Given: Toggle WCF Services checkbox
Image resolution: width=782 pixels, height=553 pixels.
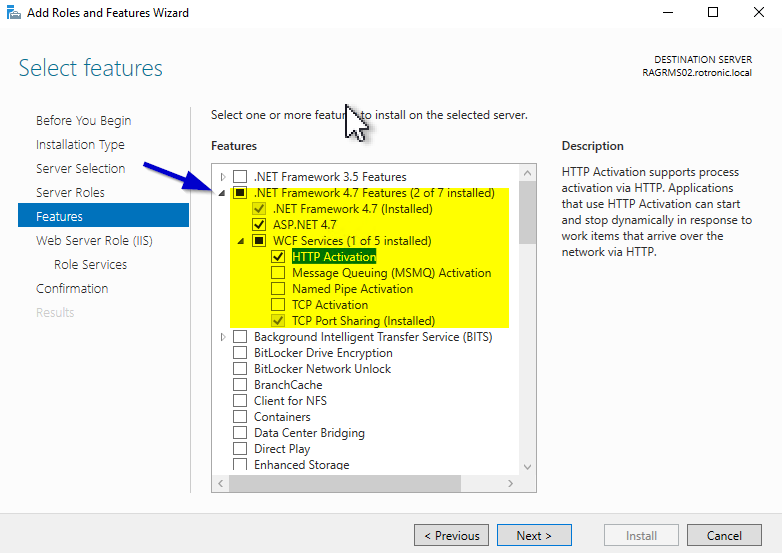Looking at the screenshot, I should click(x=259, y=240).
